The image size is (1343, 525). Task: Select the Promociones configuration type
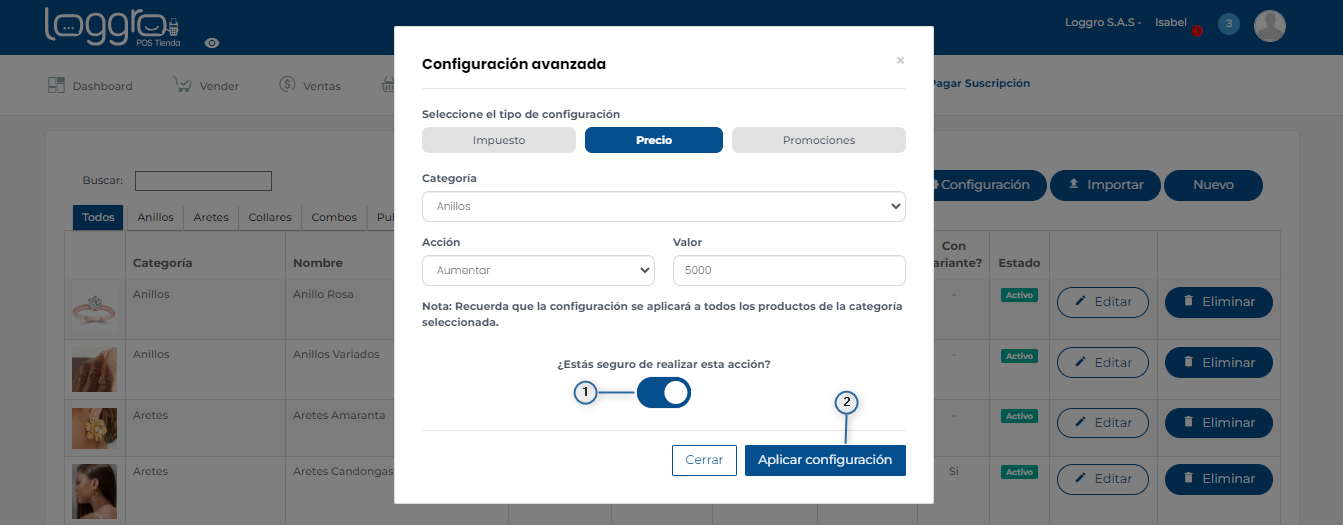[x=818, y=140]
